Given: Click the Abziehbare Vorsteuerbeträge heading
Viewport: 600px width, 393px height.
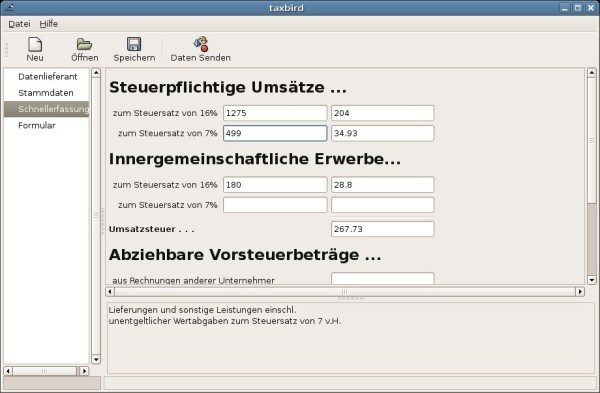Looking at the screenshot, I should pos(245,255).
